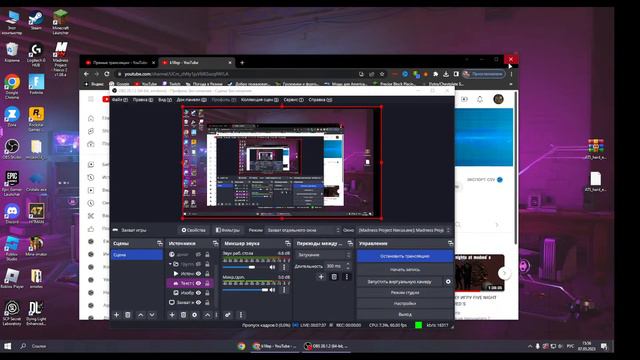Open the Steam desktop shortcut
Viewport: 640px width, 360px height.
point(36,20)
